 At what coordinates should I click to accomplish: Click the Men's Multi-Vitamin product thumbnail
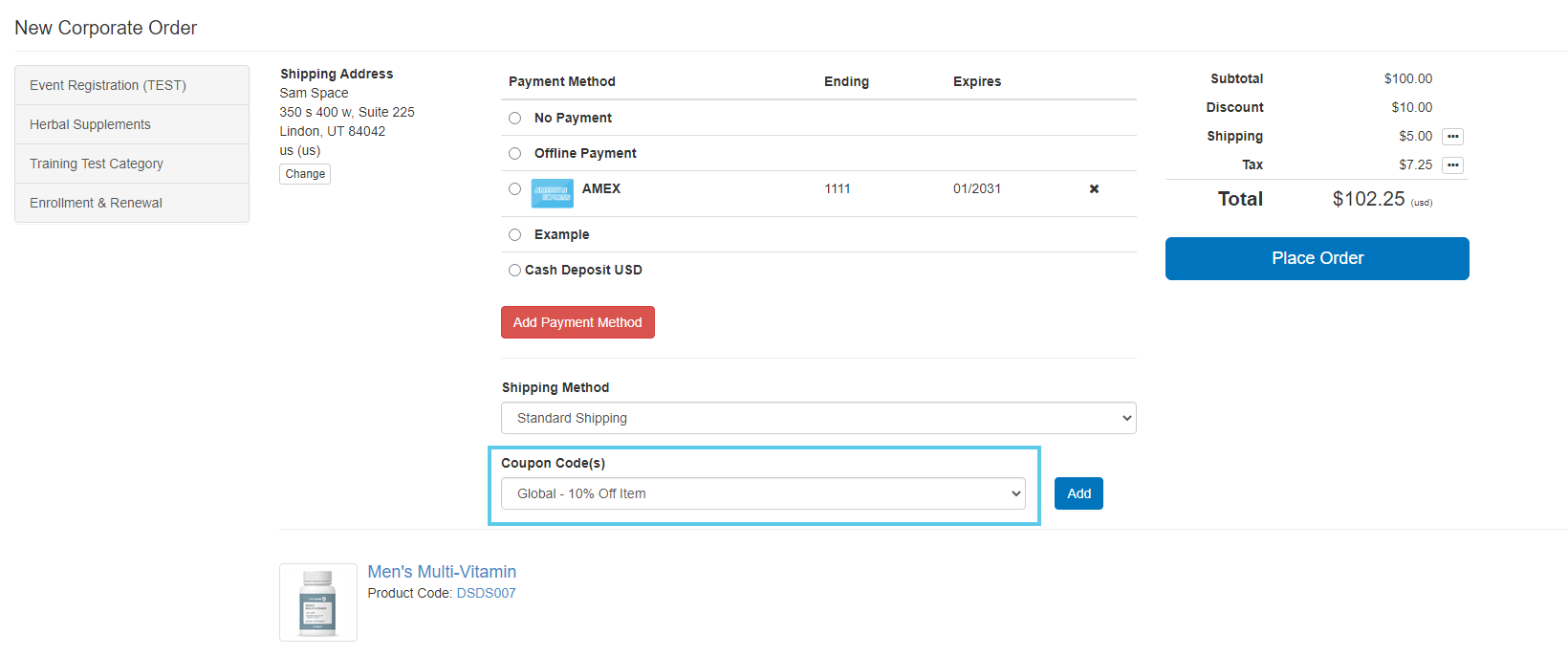click(318, 602)
